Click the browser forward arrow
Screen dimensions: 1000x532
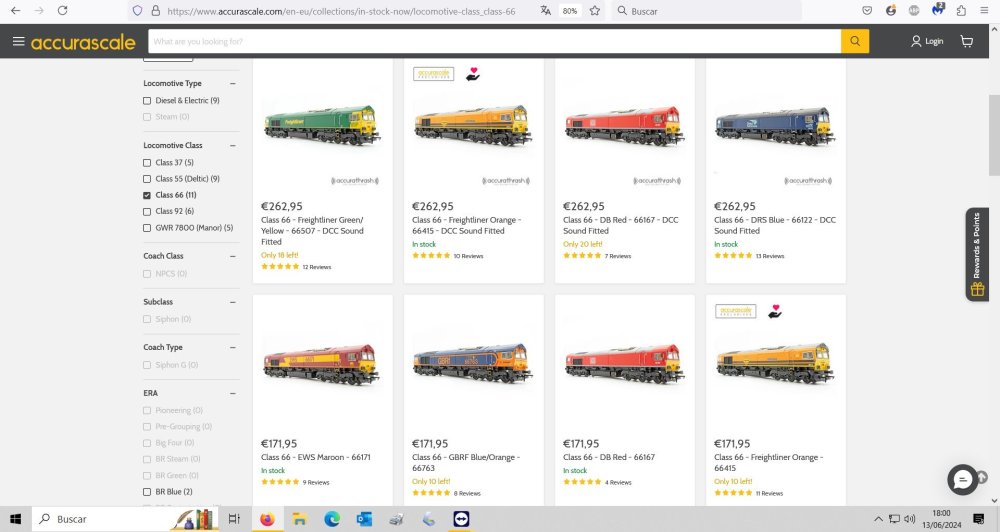point(39,11)
